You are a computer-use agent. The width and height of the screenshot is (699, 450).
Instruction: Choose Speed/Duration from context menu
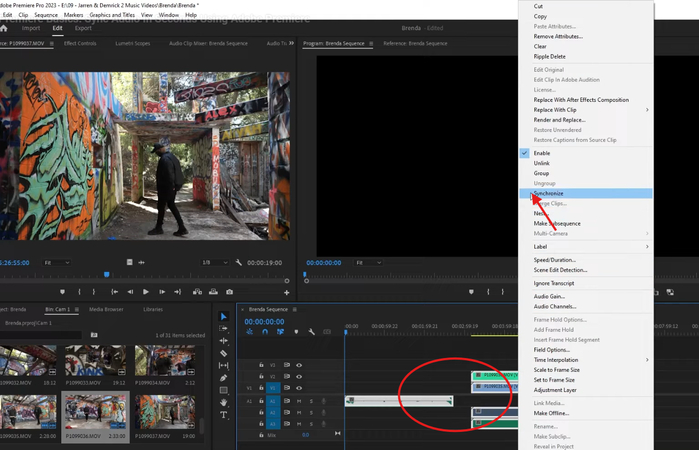[586, 260]
